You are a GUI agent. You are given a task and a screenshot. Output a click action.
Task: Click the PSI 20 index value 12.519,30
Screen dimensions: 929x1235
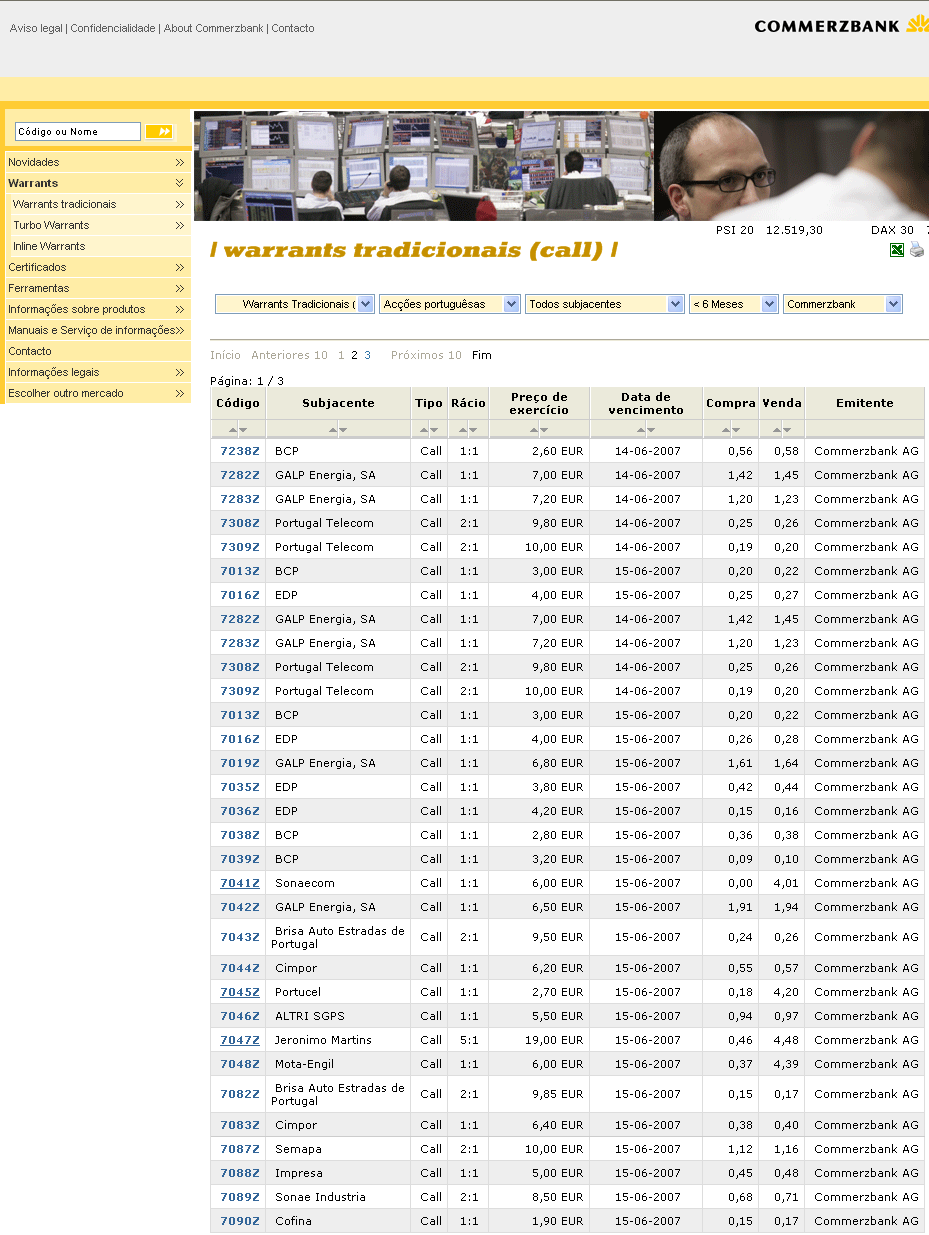click(794, 230)
